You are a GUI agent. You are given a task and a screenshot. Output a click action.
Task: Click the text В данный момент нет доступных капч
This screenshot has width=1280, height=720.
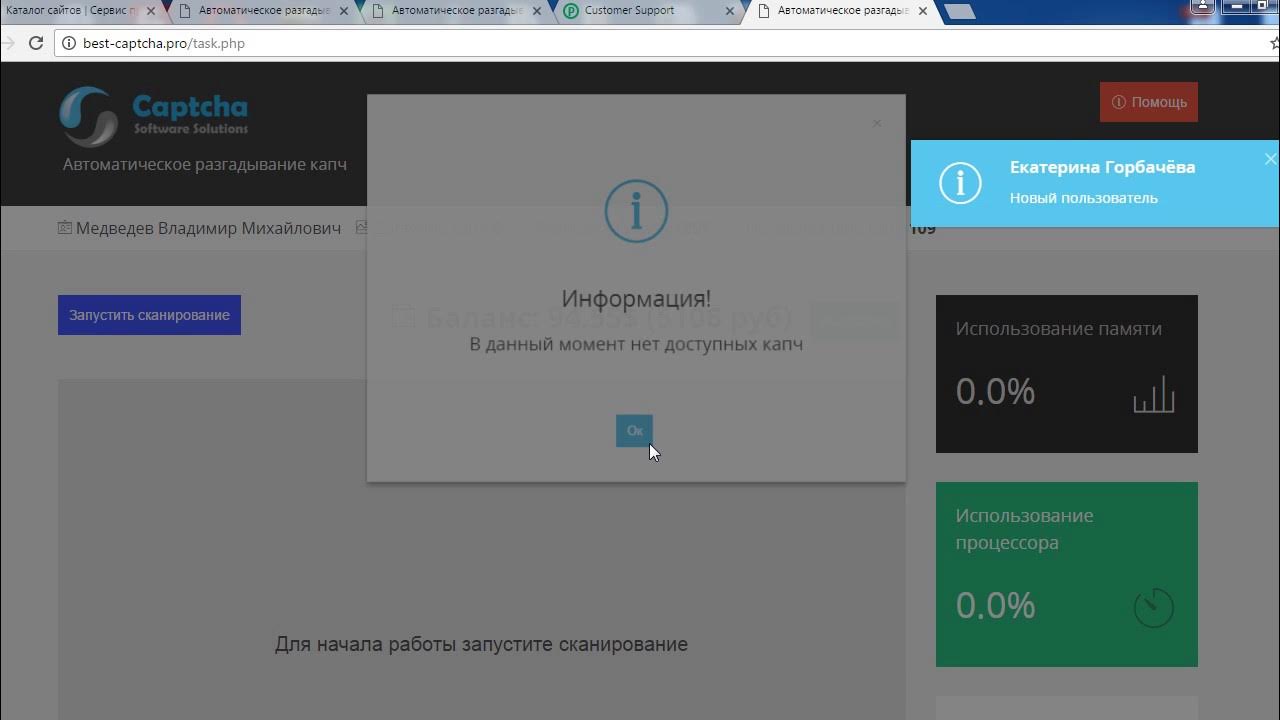click(636, 344)
